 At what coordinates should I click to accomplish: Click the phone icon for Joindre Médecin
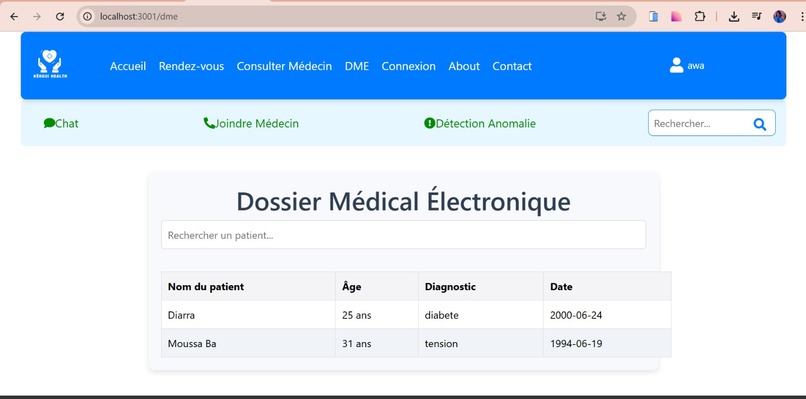tap(209, 123)
